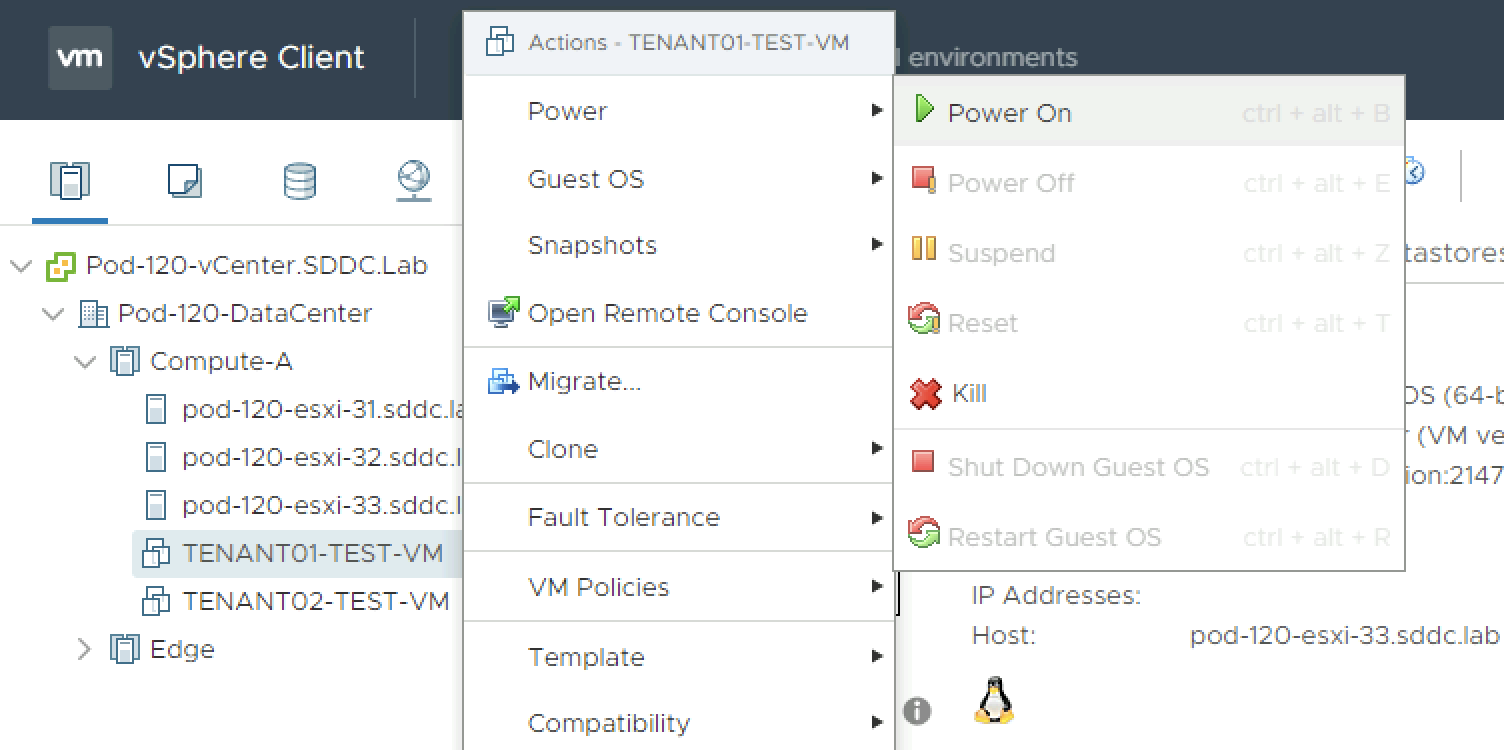Choose Migrate... from the Actions menu
Image resolution: width=1504 pixels, height=750 pixels.
[x=584, y=381]
